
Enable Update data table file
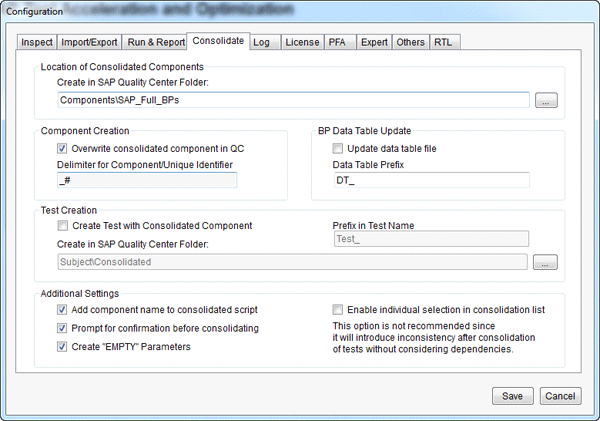338,148
